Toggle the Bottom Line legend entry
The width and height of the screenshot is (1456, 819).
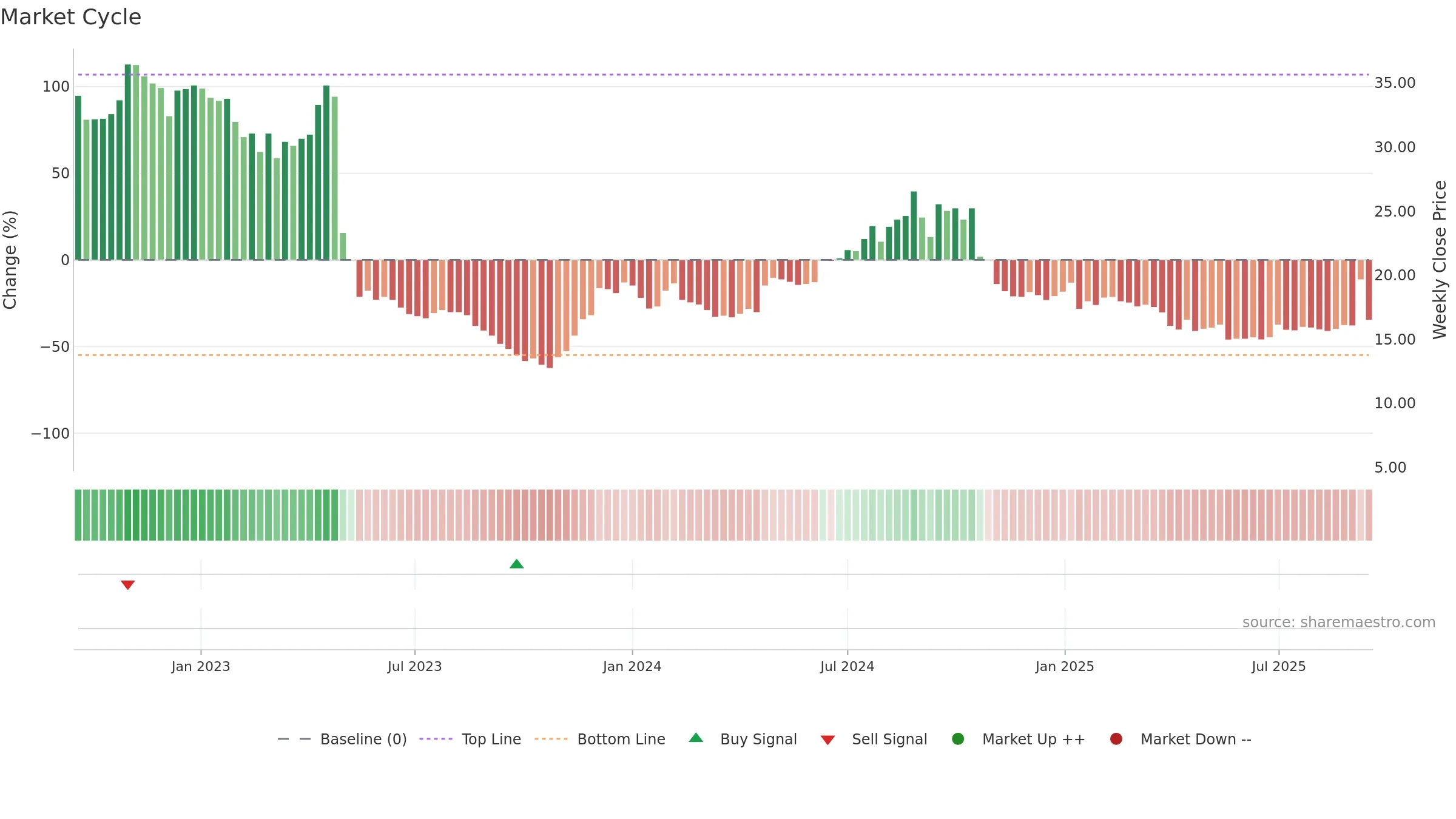point(600,739)
